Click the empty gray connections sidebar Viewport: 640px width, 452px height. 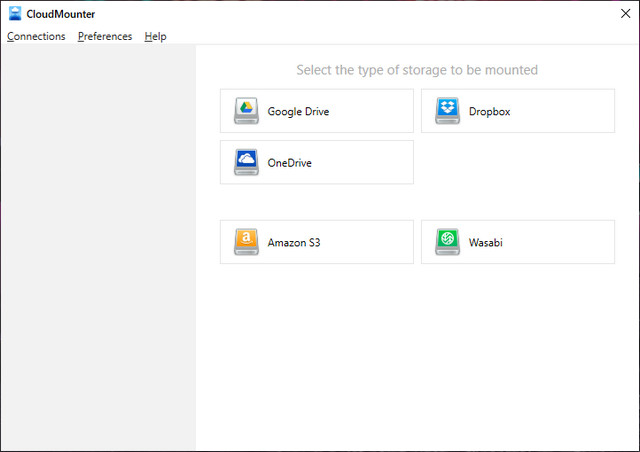pos(98,250)
